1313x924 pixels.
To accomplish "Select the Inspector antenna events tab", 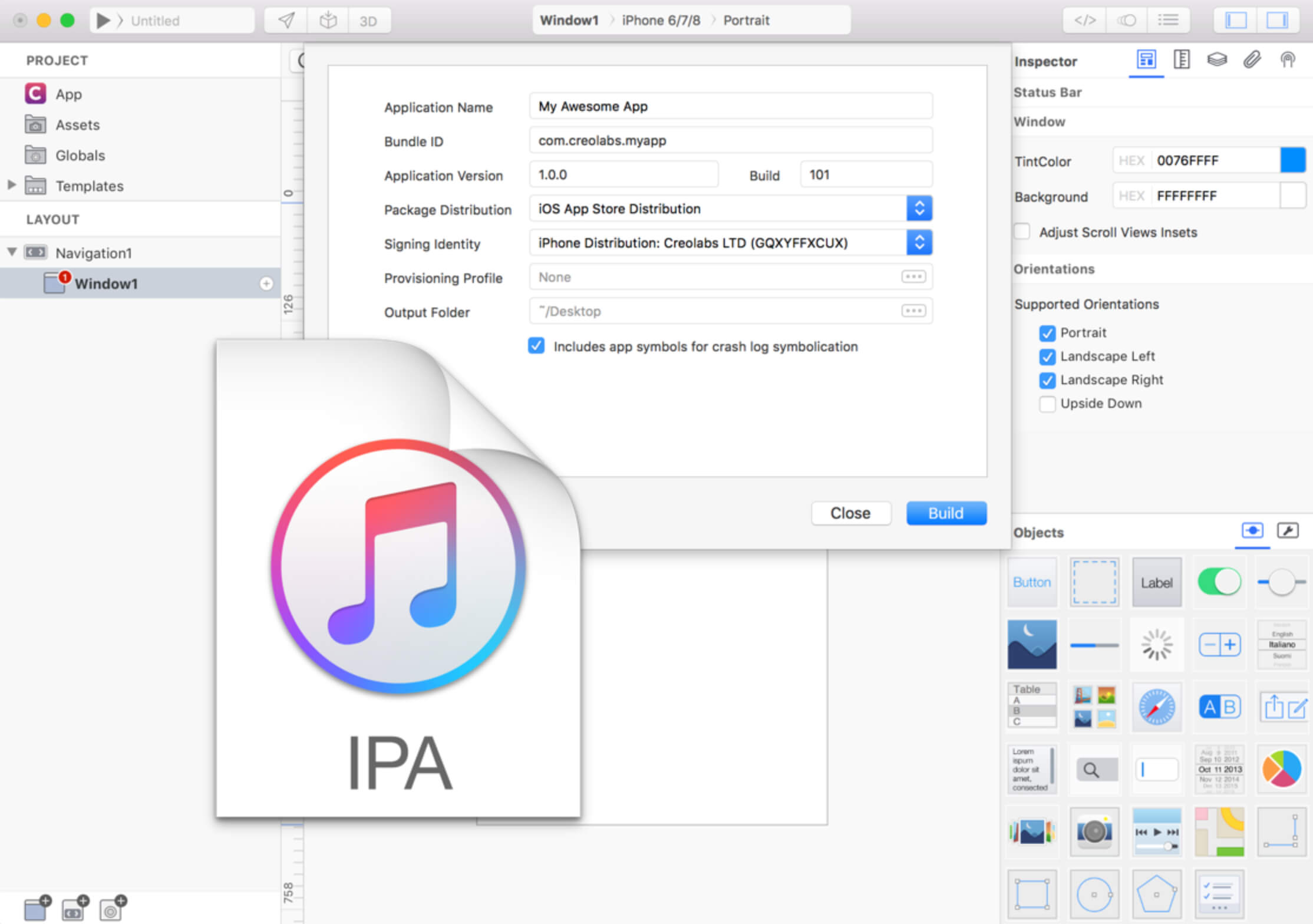I will coord(1288,60).
